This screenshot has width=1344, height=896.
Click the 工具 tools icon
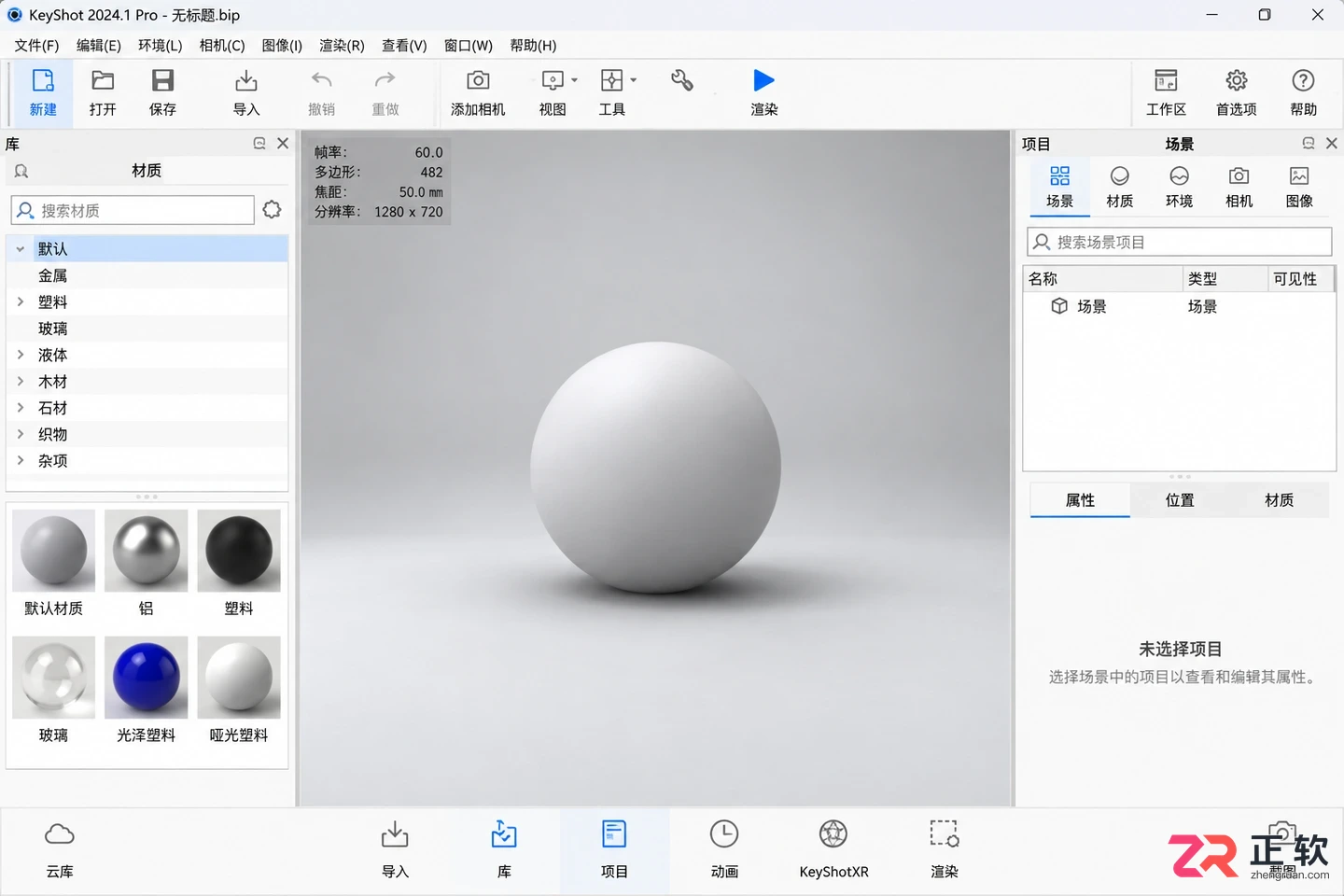[612, 81]
